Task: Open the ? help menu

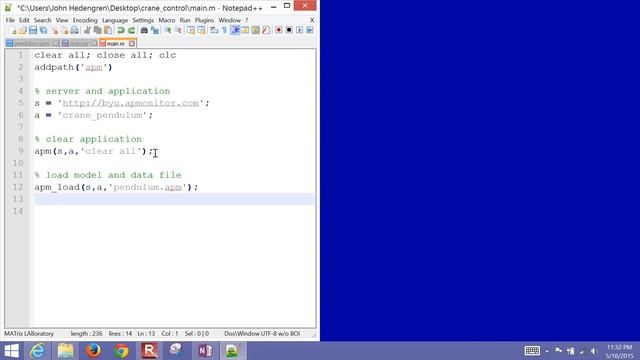Action: (x=247, y=20)
